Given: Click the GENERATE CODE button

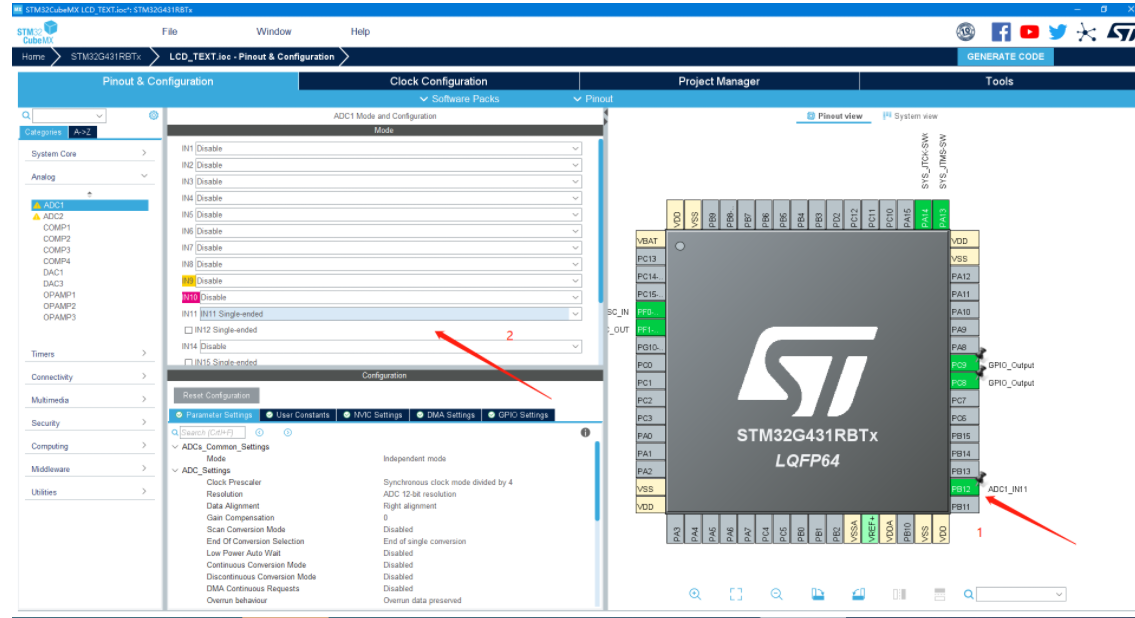Looking at the screenshot, I should pyautogui.click(x=1005, y=56).
